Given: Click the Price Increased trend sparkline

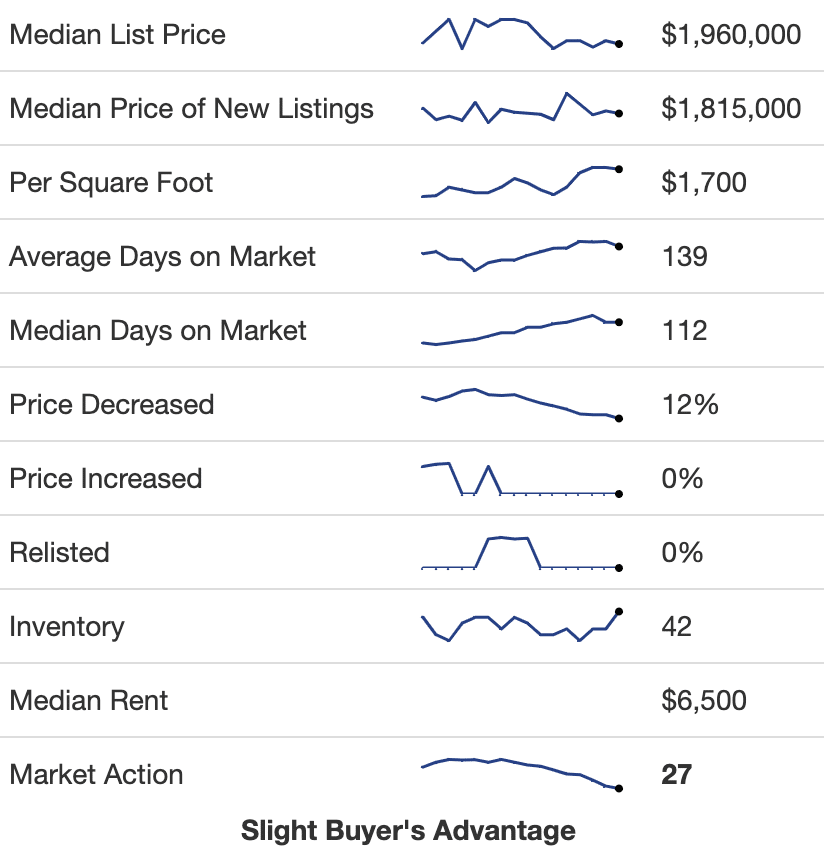Looking at the screenshot, I should [x=521, y=478].
